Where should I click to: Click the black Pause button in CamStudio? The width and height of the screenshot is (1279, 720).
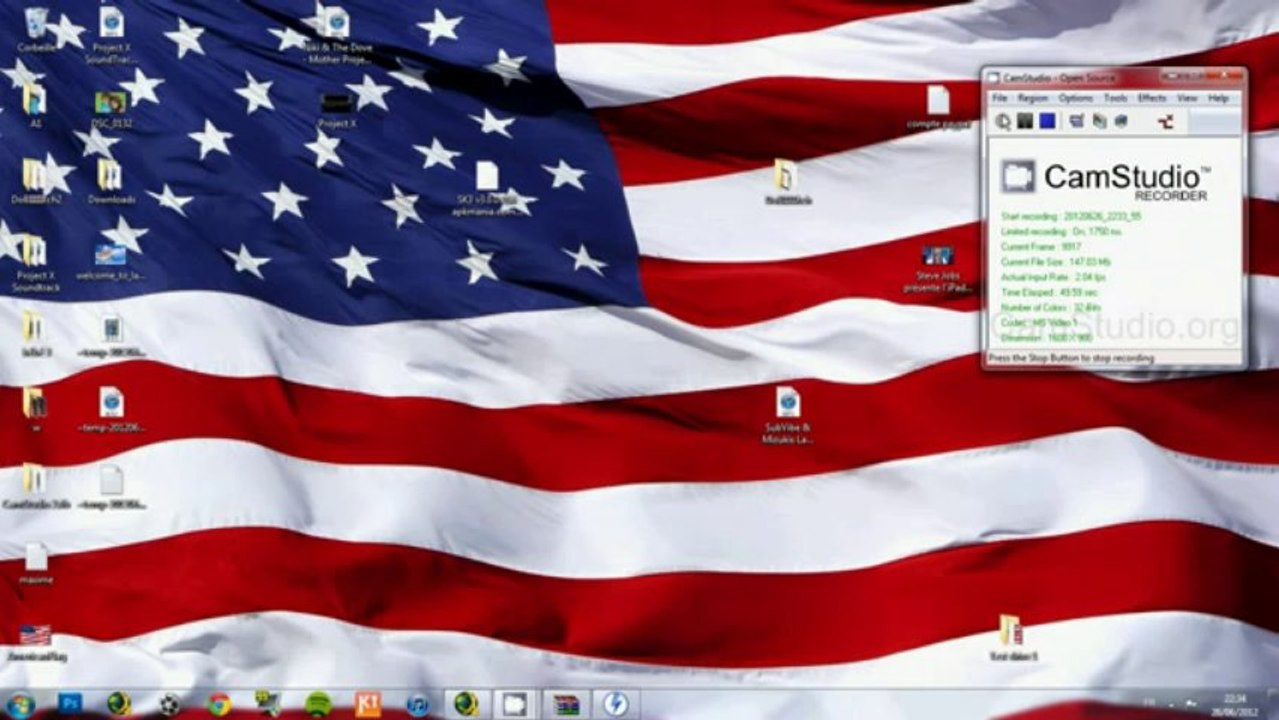click(x=1025, y=121)
